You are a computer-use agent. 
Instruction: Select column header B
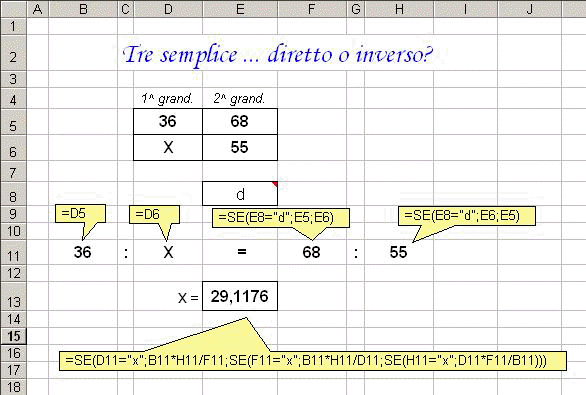[83, 9]
